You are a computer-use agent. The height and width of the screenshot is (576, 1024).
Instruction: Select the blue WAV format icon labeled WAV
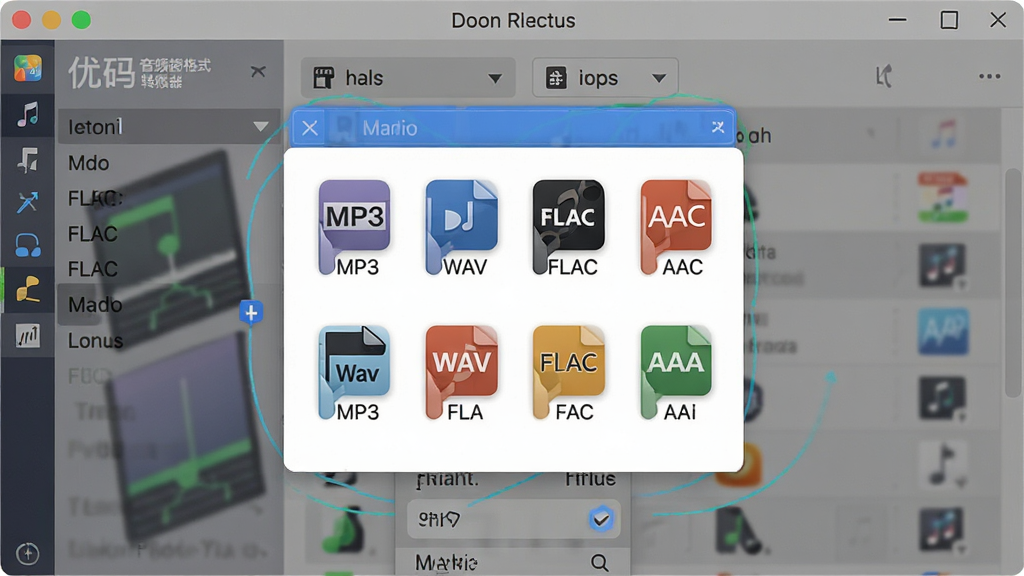tap(462, 227)
